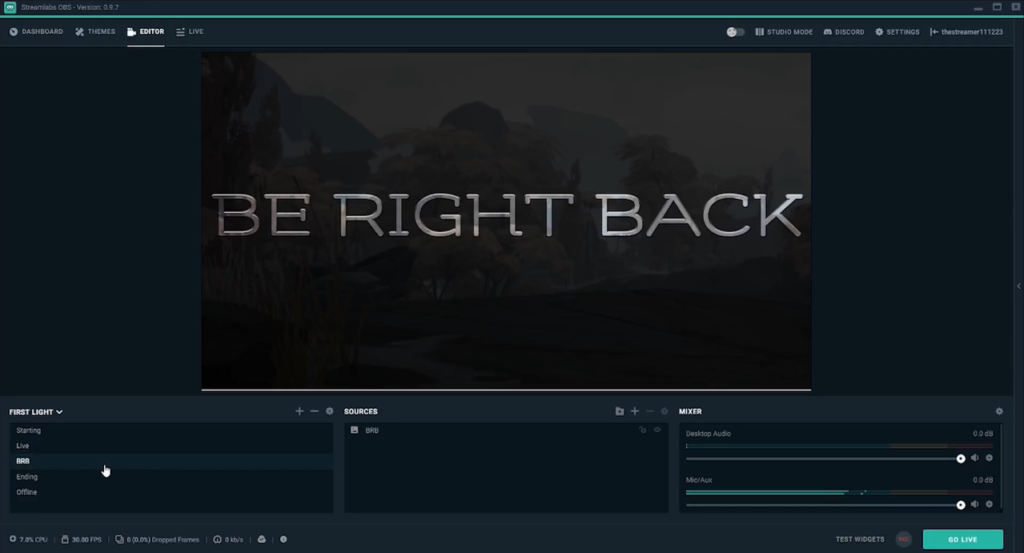Click the BRB source image type icon

355,430
